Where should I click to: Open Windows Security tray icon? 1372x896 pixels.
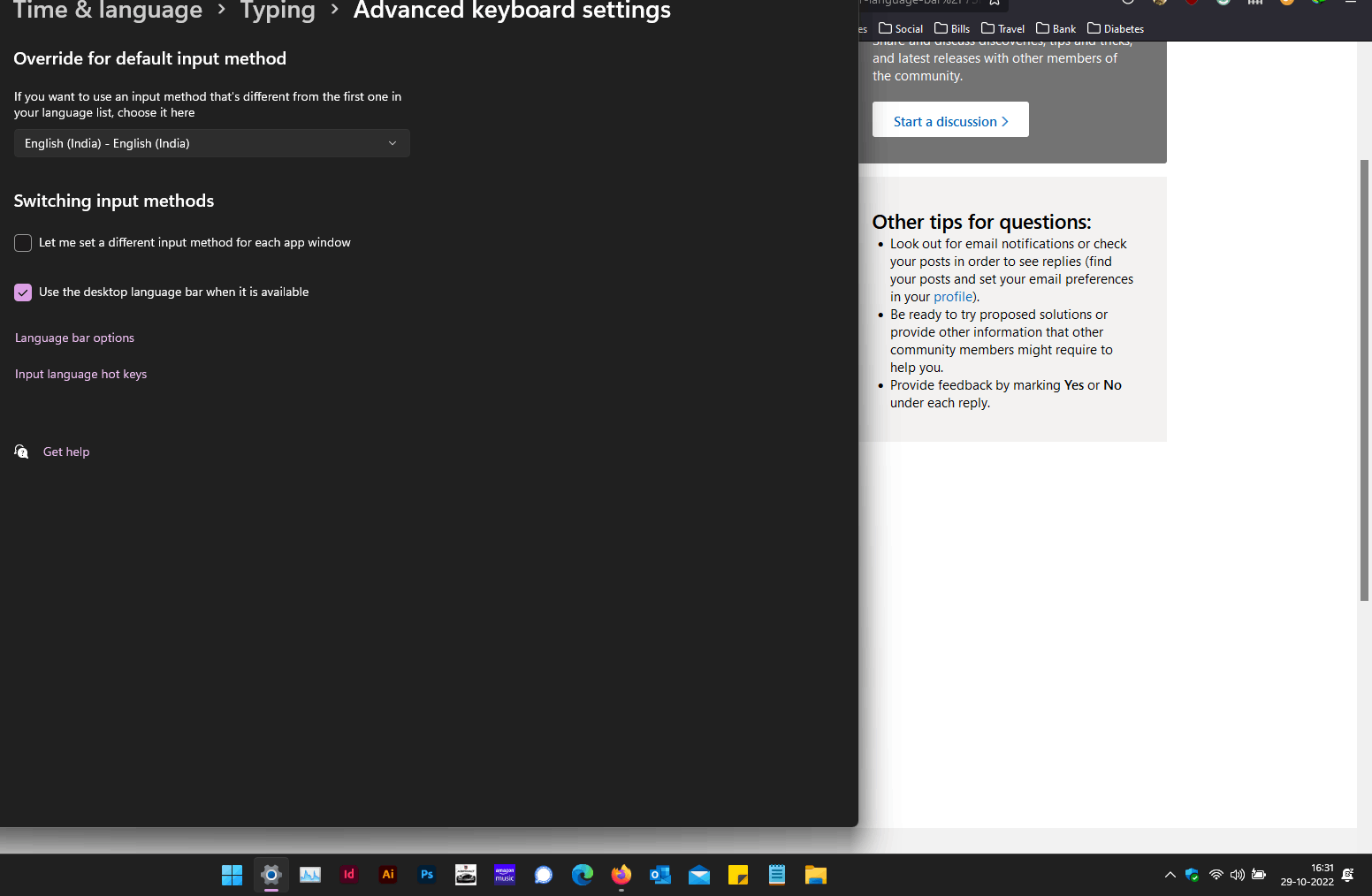coord(1193,875)
